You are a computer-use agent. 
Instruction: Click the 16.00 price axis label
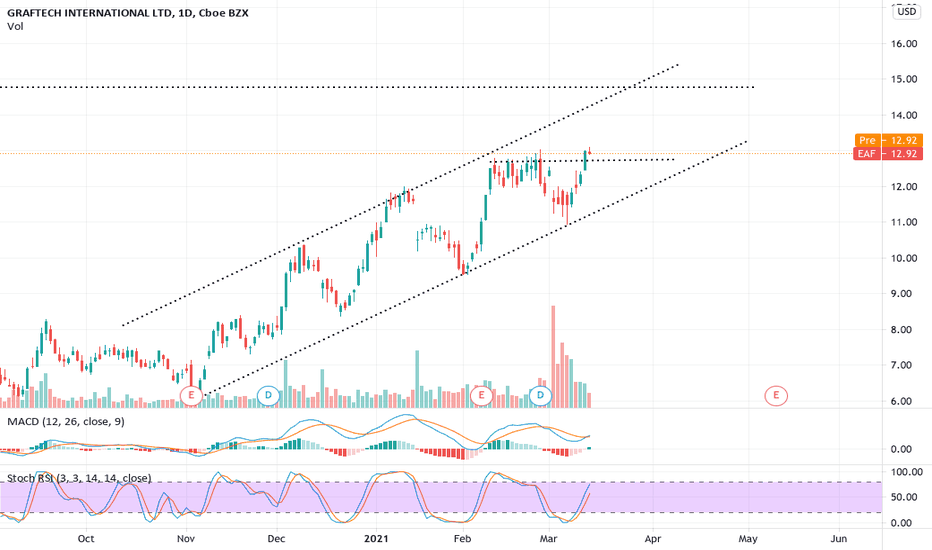pos(903,43)
